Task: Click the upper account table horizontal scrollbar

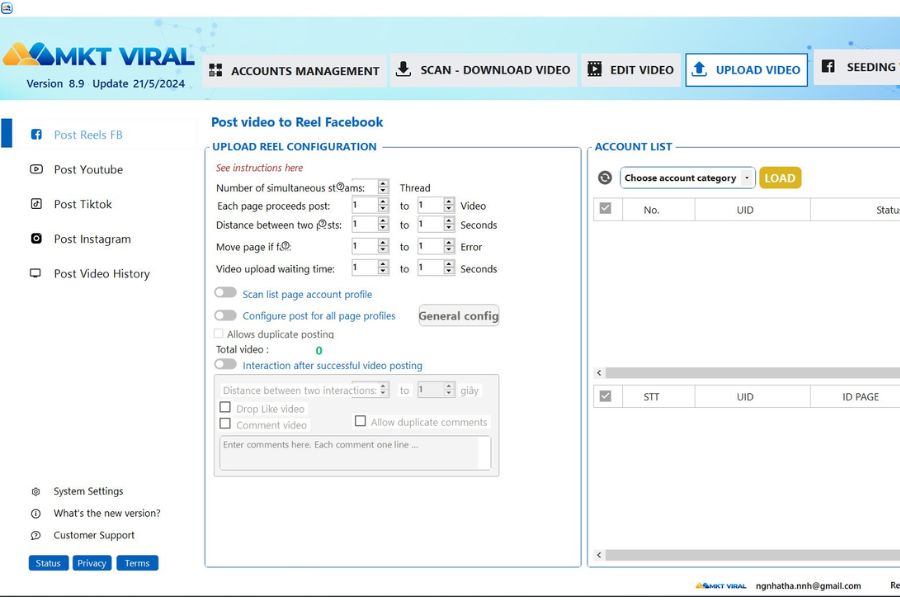Action: (752, 373)
